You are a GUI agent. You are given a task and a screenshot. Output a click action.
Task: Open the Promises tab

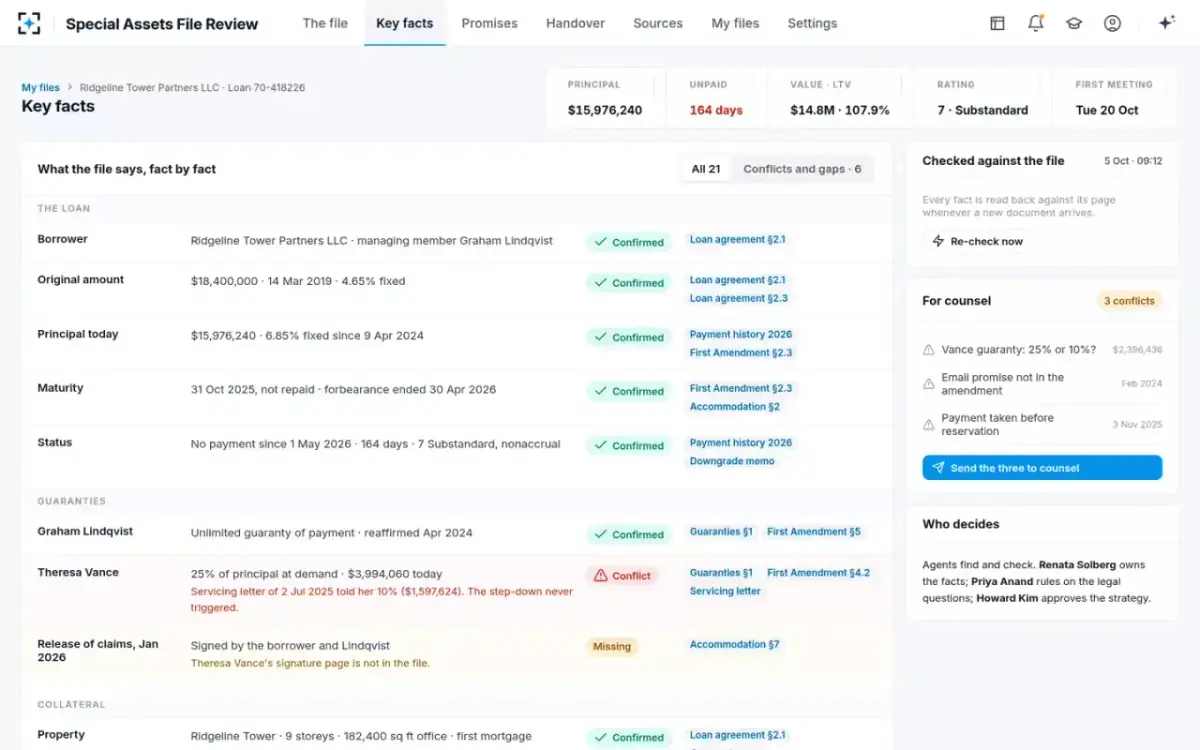(x=489, y=23)
